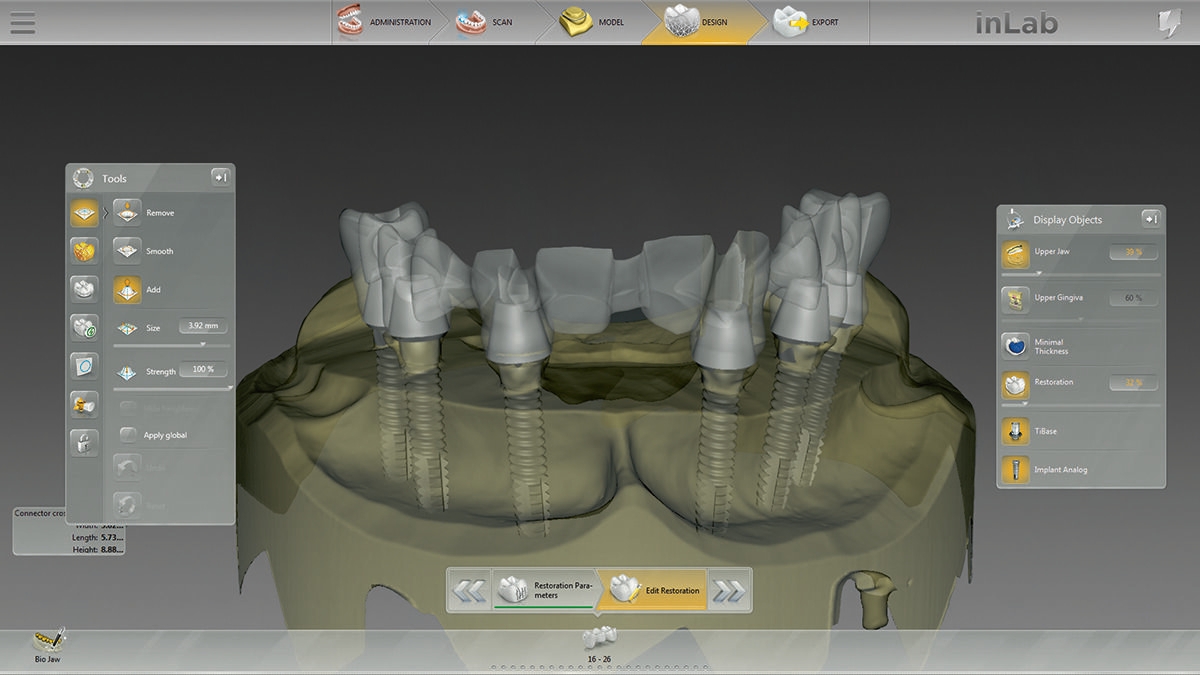Activate the Add material tool
The width and height of the screenshot is (1200, 675).
pos(127,289)
